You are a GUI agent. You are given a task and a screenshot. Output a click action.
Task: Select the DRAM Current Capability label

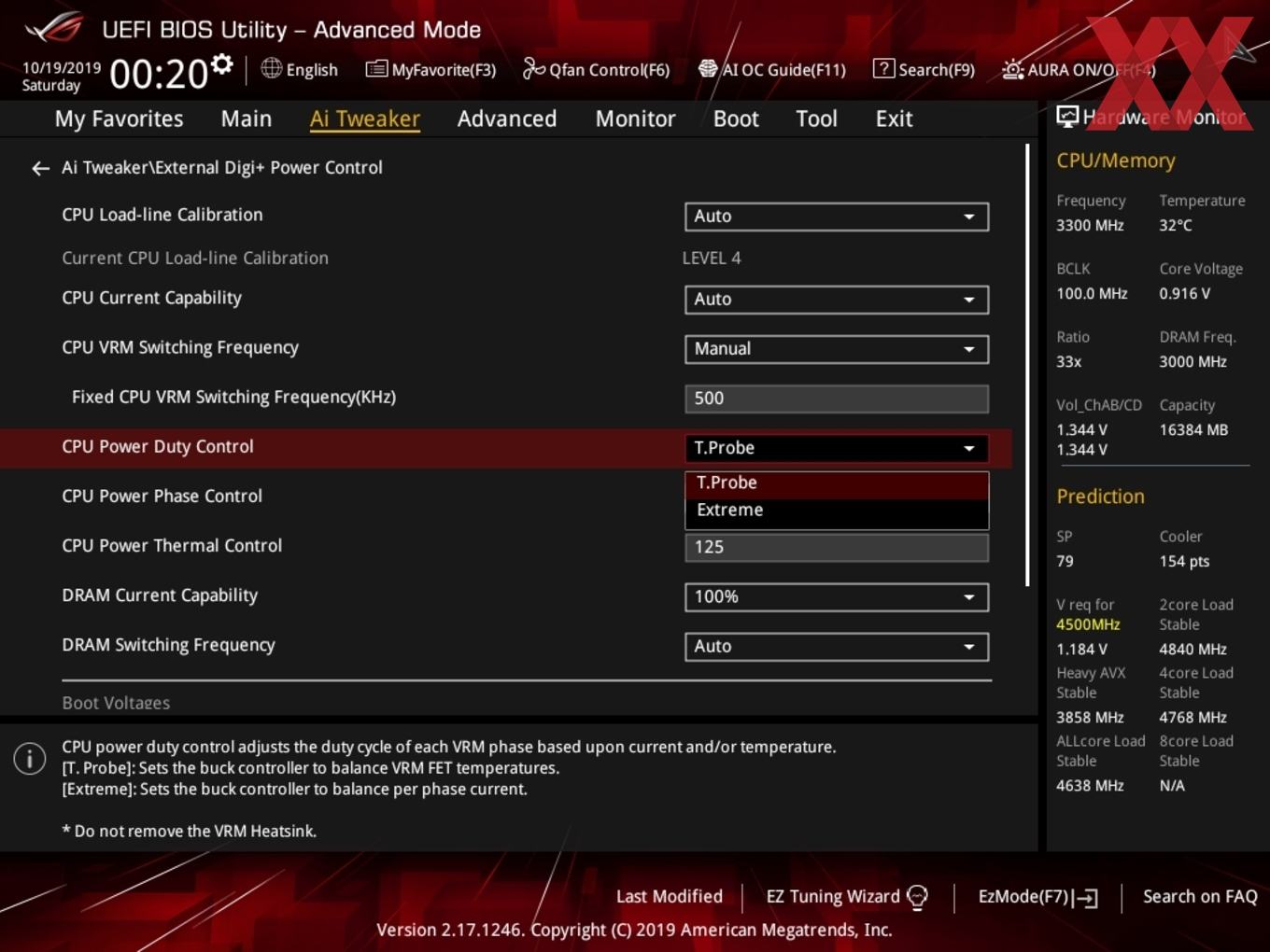click(160, 595)
